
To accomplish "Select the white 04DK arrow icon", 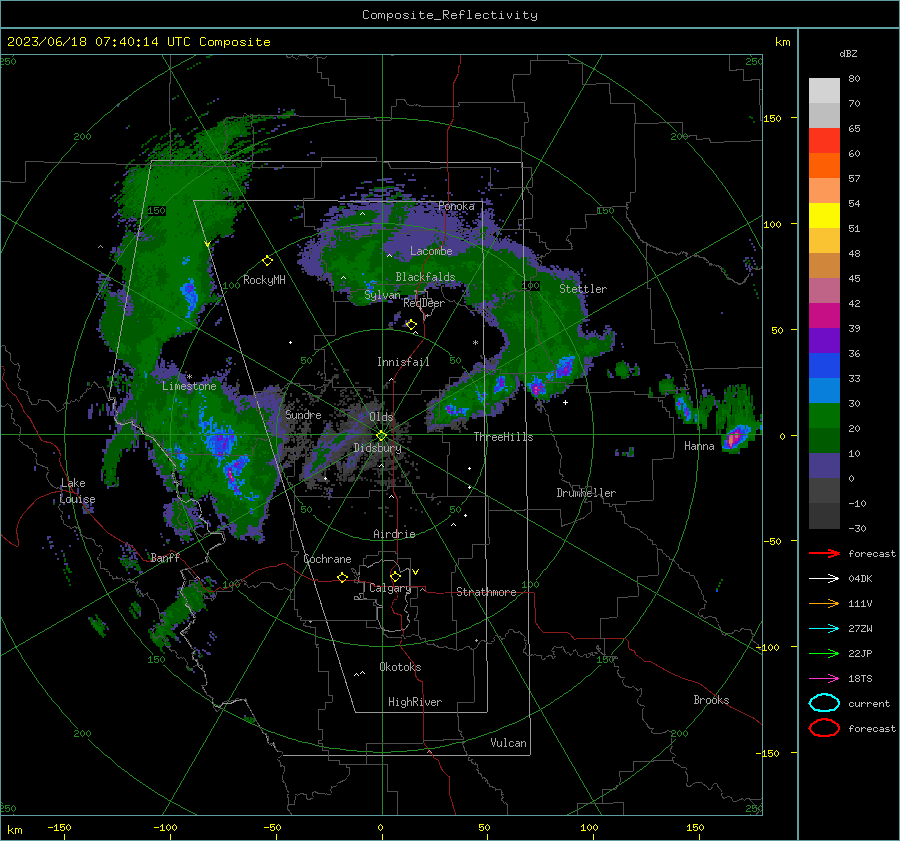I will click(824, 578).
